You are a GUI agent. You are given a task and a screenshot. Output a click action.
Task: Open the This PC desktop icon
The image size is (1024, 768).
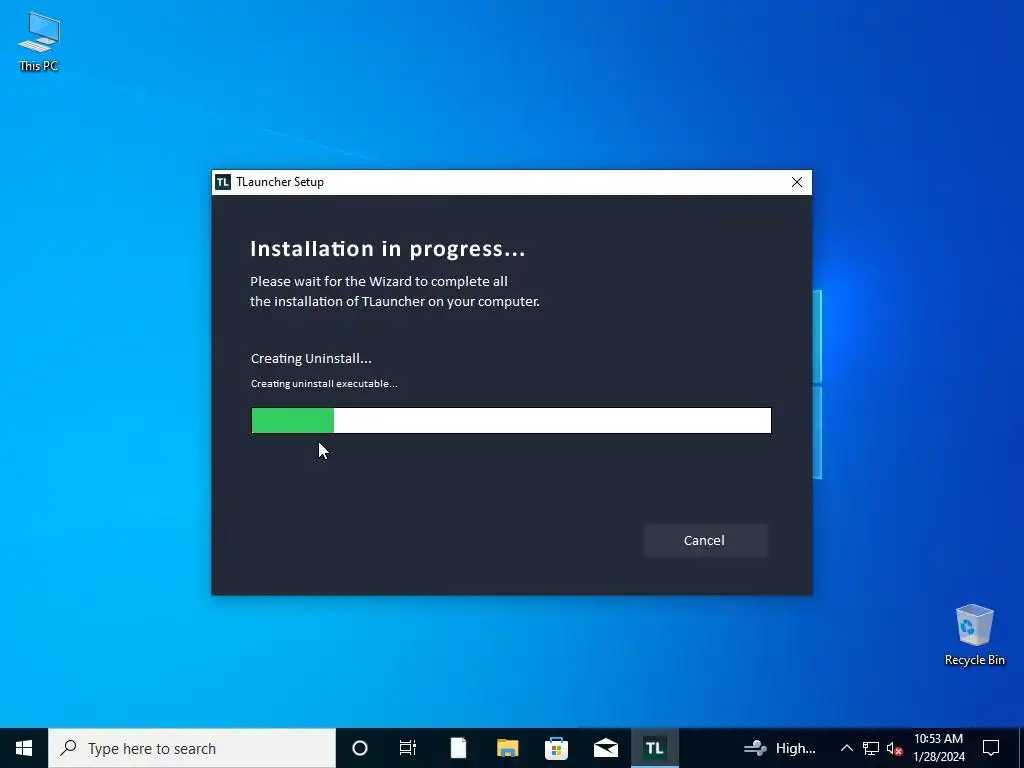39,41
